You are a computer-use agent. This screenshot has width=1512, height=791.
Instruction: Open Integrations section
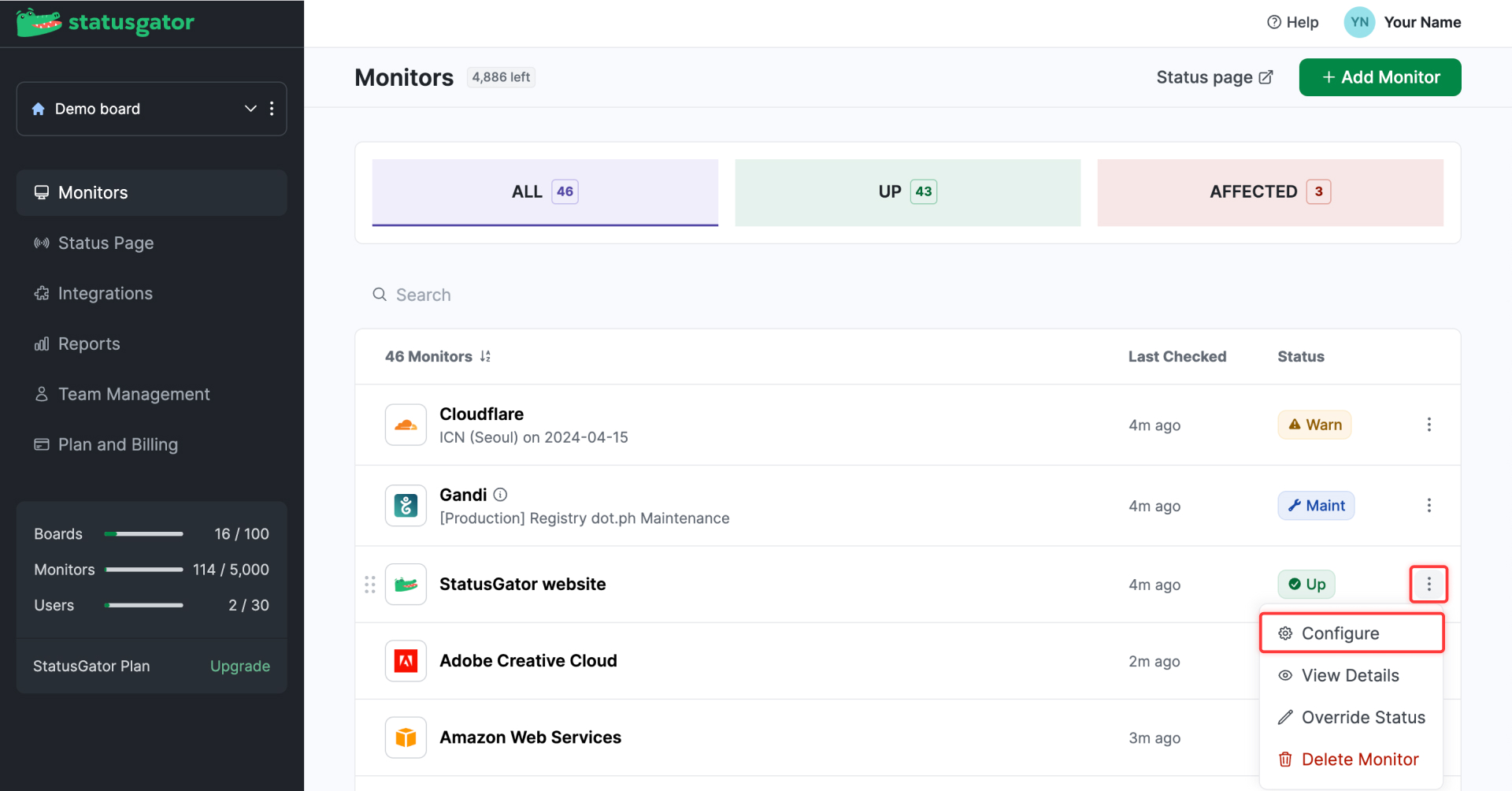pos(151,294)
